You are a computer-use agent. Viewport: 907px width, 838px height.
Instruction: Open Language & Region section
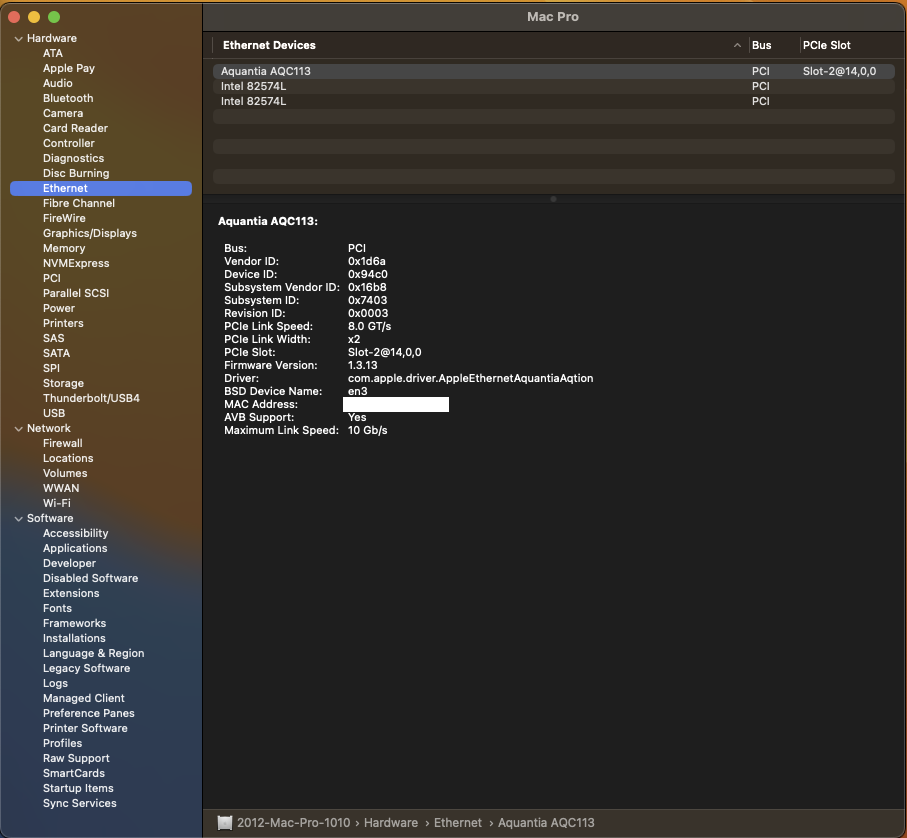(94, 654)
